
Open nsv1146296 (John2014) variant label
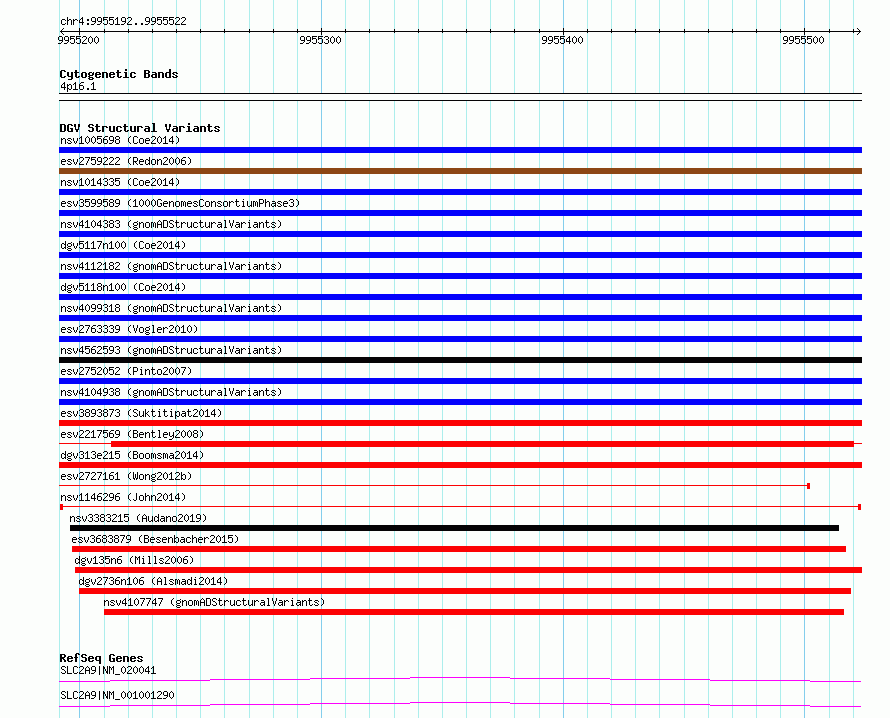pos(123,497)
